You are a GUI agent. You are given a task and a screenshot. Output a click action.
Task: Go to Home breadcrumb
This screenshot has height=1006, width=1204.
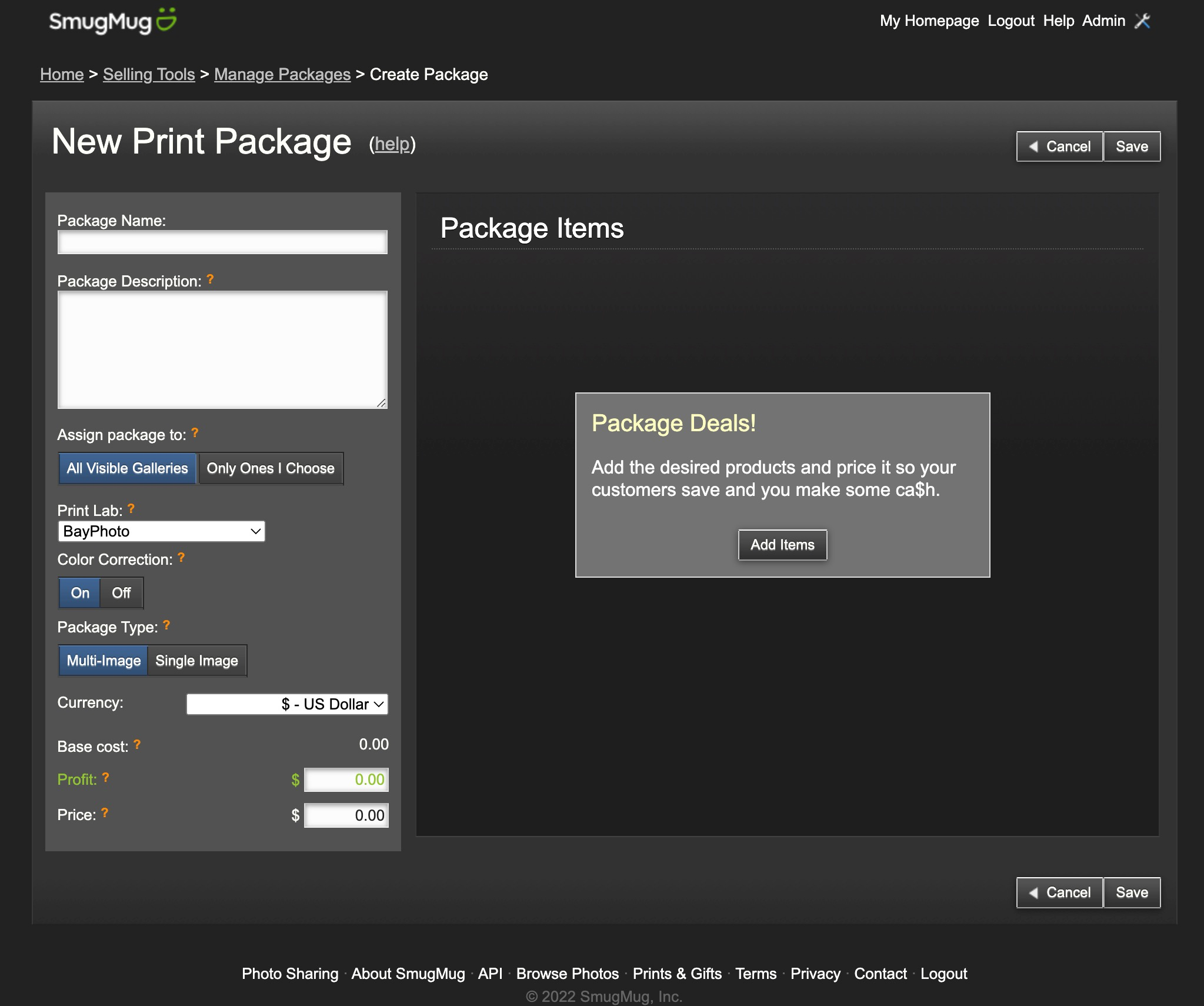[x=62, y=74]
